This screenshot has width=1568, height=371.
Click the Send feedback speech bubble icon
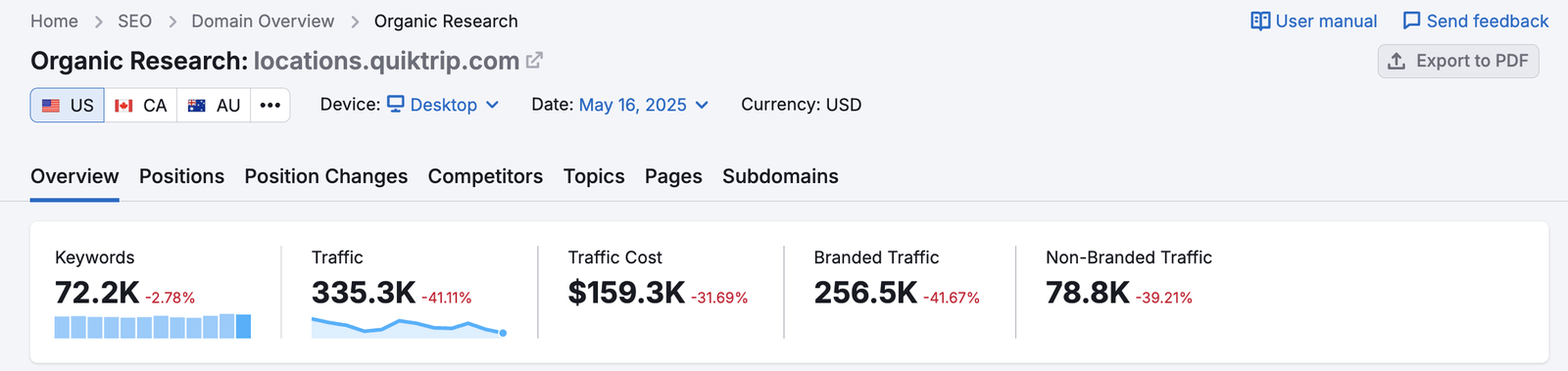pyautogui.click(x=1411, y=21)
